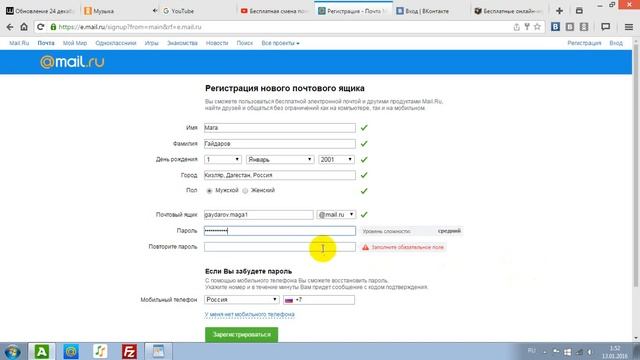Click the Почтовый ящик name field
This screenshot has width=640, height=360.
click(x=259, y=215)
